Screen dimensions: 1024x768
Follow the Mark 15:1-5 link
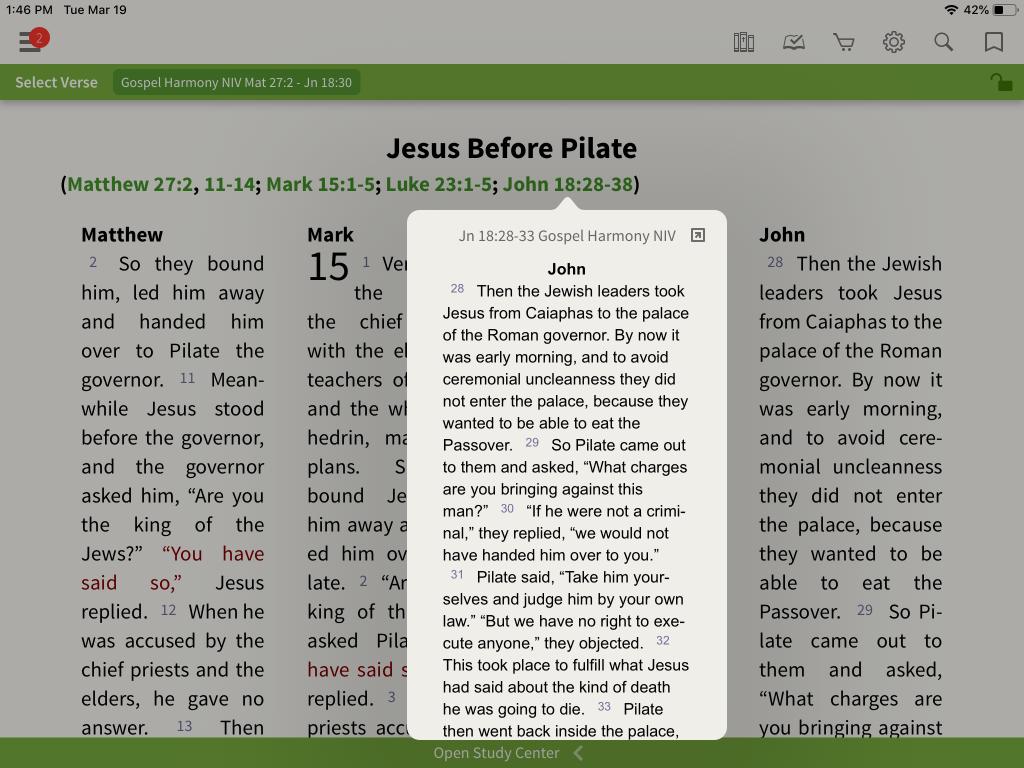(320, 184)
